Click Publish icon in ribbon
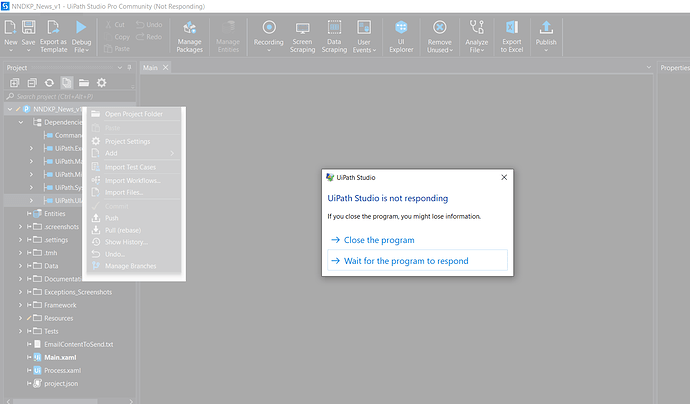This screenshot has width=690, height=404. tap(546, 27)
